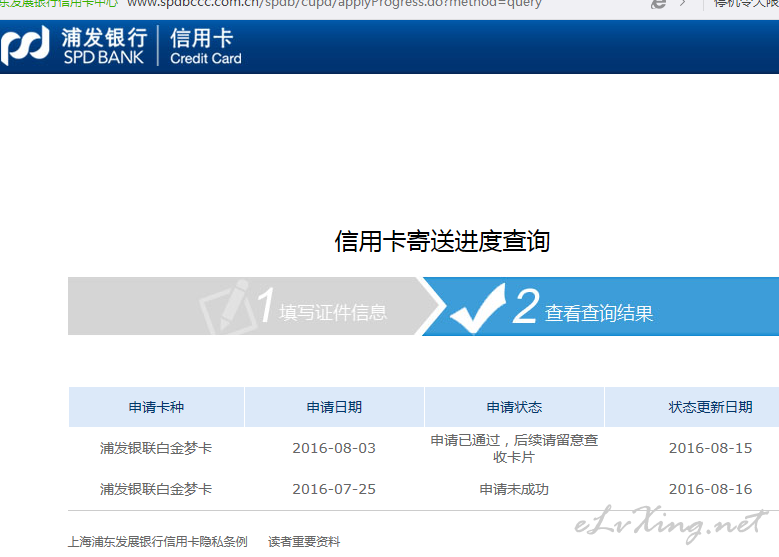Click the 申请卡种 column header
The width and height of the screenshot is (779, 557).
tap(156, 407)
